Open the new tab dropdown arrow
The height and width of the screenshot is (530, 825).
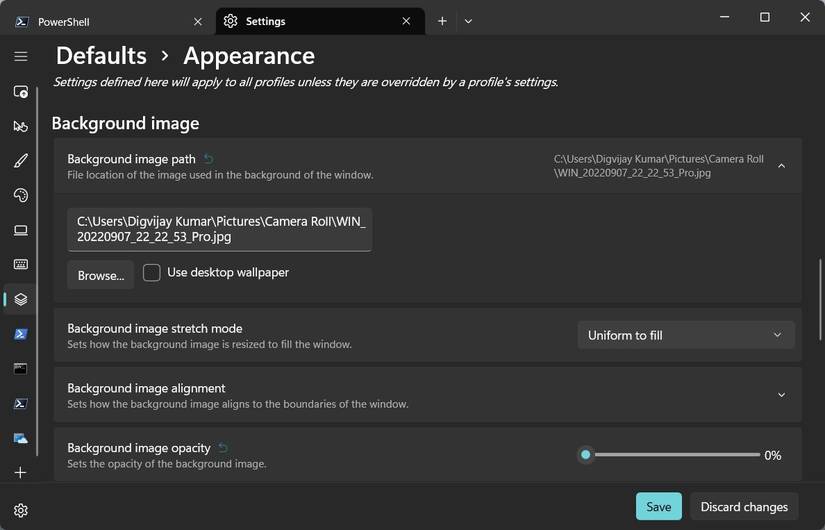point(468,21)
